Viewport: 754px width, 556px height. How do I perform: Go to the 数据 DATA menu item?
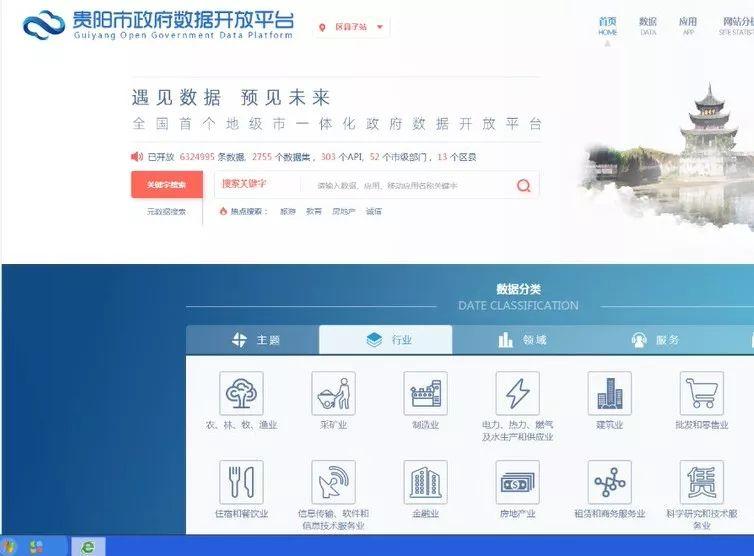pos(648,25)
